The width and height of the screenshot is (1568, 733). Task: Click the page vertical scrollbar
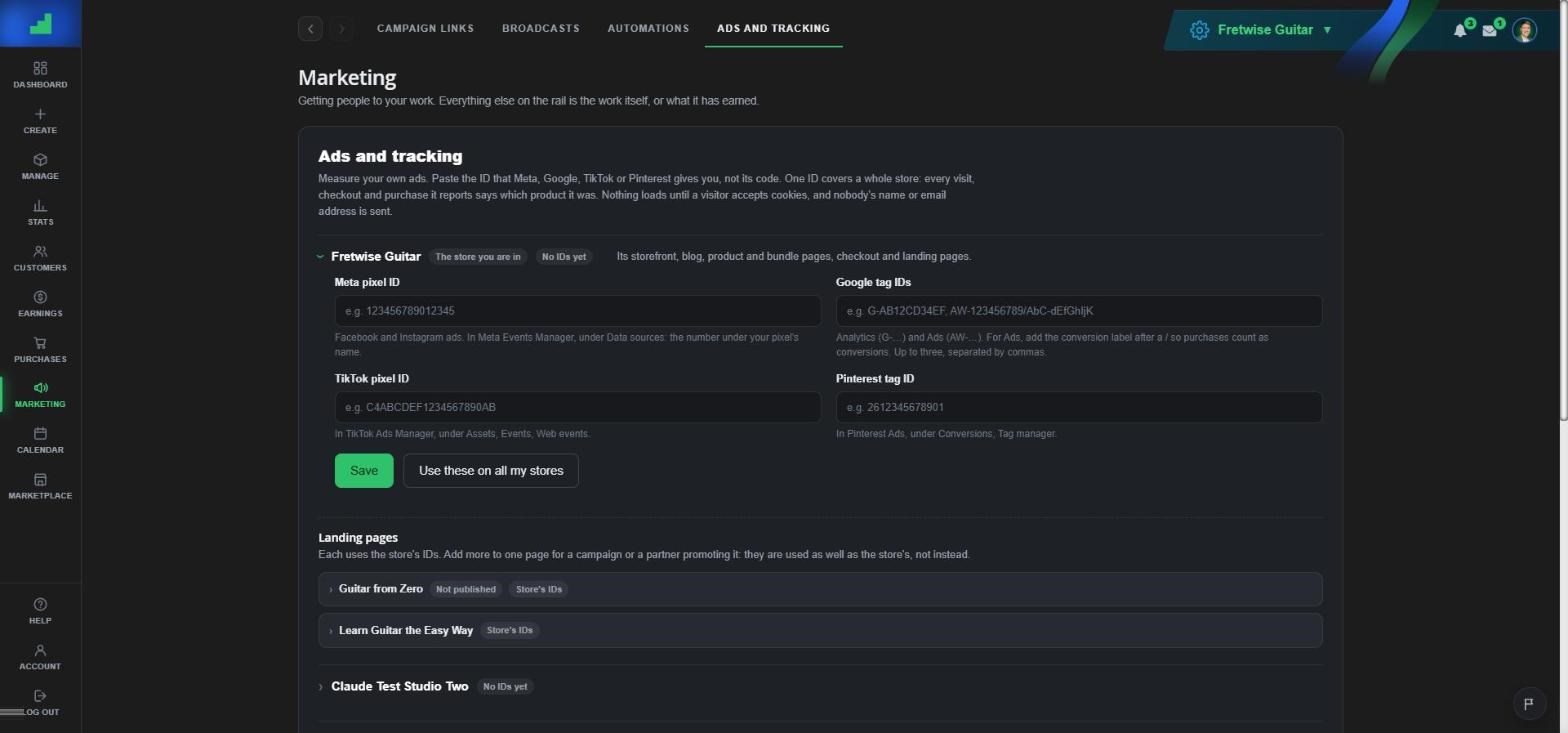1564,210
